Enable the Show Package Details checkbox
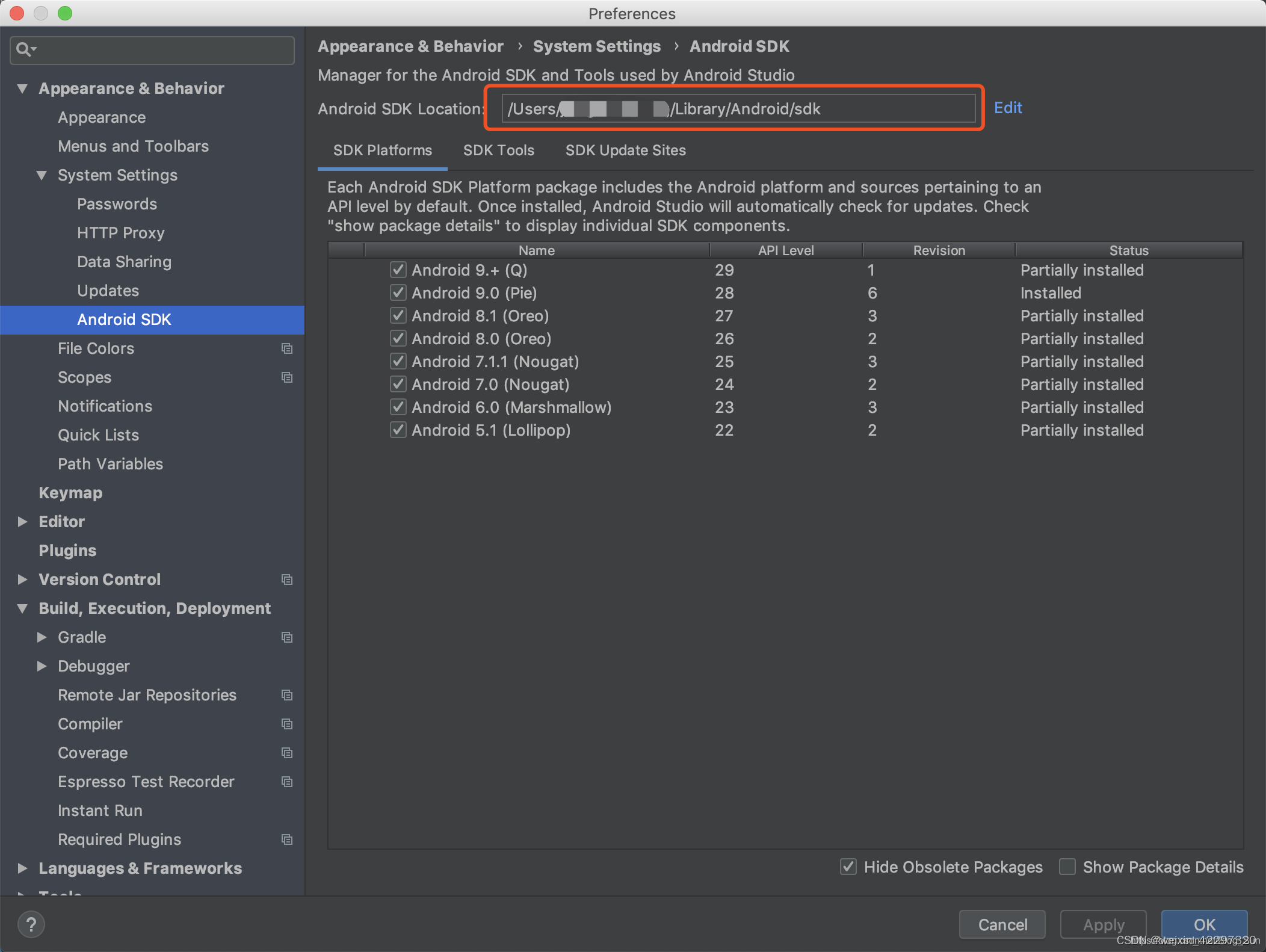 pos(1067,867)
